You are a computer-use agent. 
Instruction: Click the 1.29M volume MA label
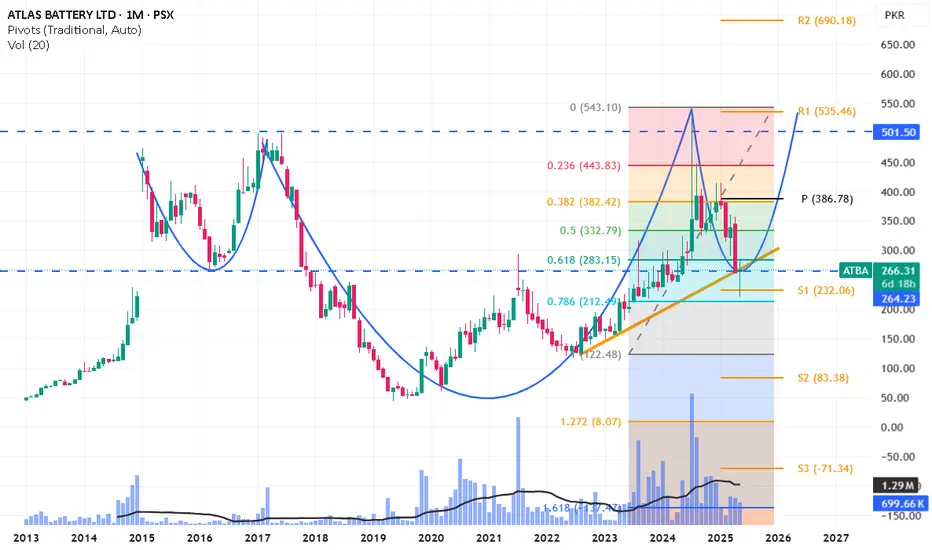[x=897, y=486]
